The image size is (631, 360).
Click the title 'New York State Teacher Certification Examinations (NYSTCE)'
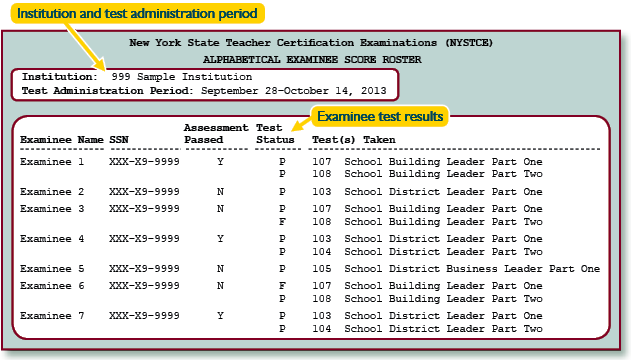click(x=311, y=43)
